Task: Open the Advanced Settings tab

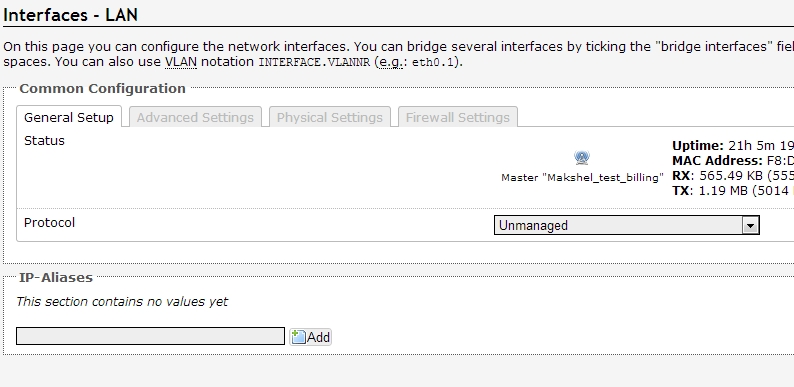Action: (x=195, y=117)
